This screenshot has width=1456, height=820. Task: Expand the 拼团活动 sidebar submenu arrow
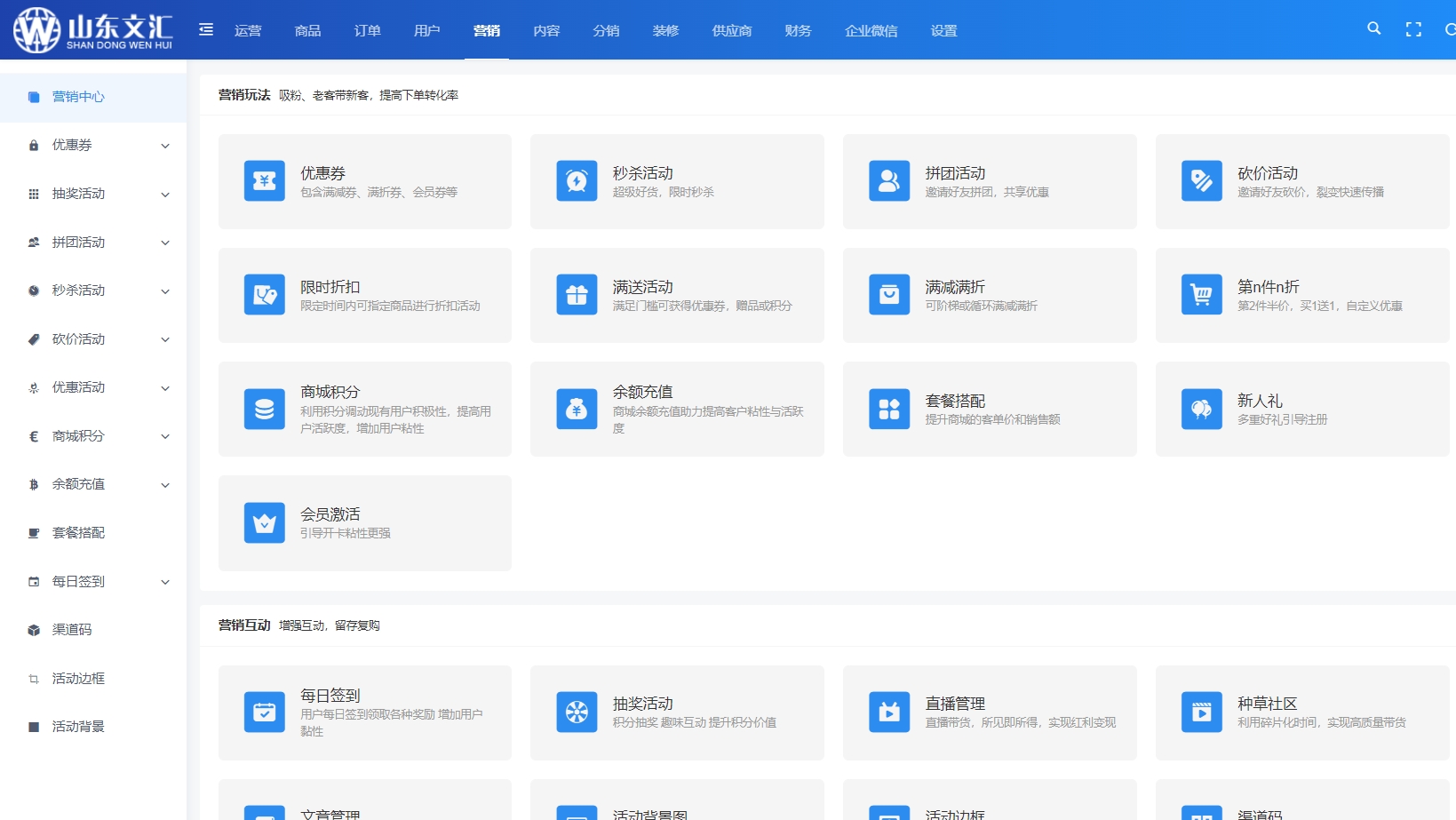pyautogui.click(x=165, y=243)
